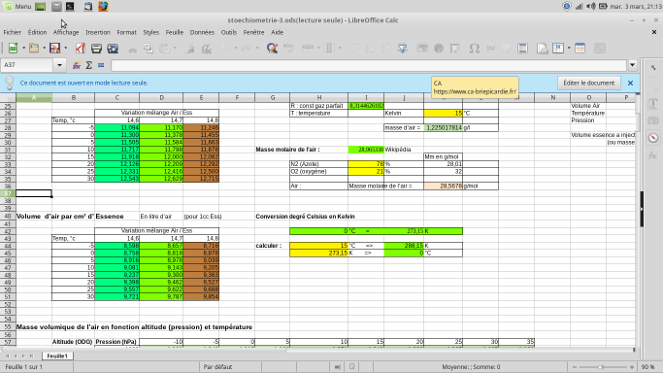Select row header 37
Viewport: 663px width, 373px height.
tap(8, 193)
